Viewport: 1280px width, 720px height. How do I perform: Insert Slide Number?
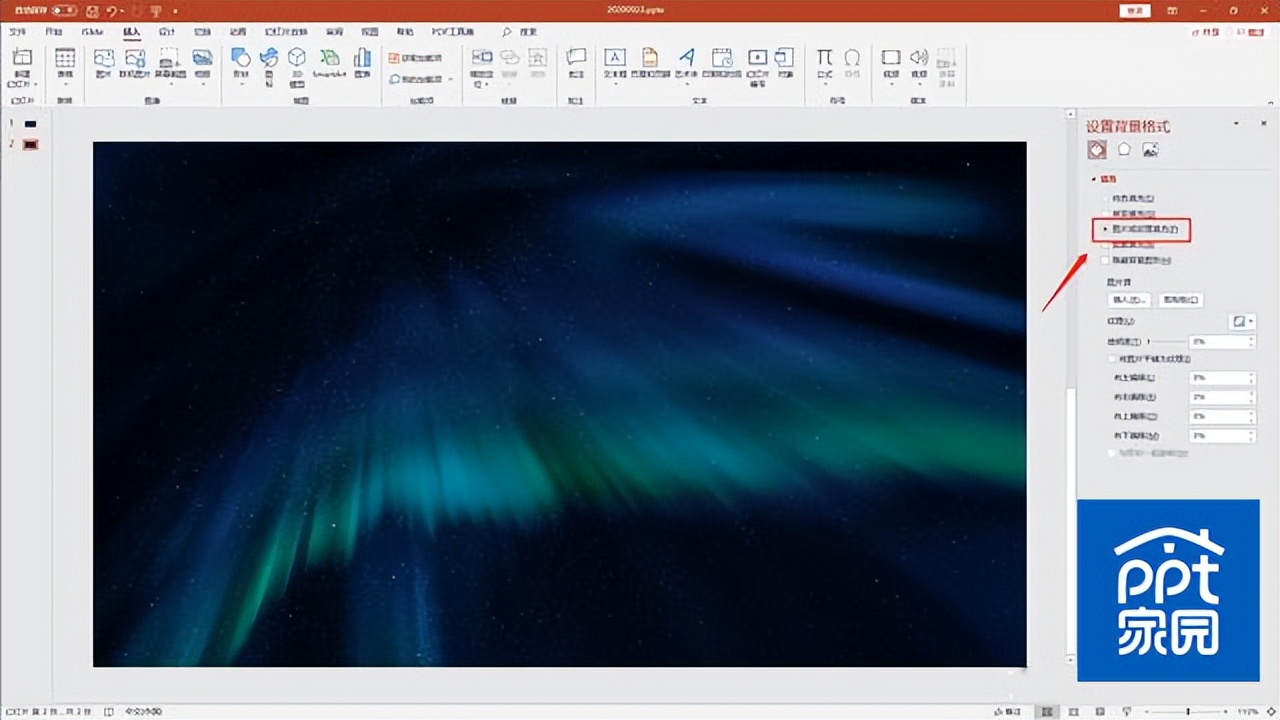click(x=757, y=57)
